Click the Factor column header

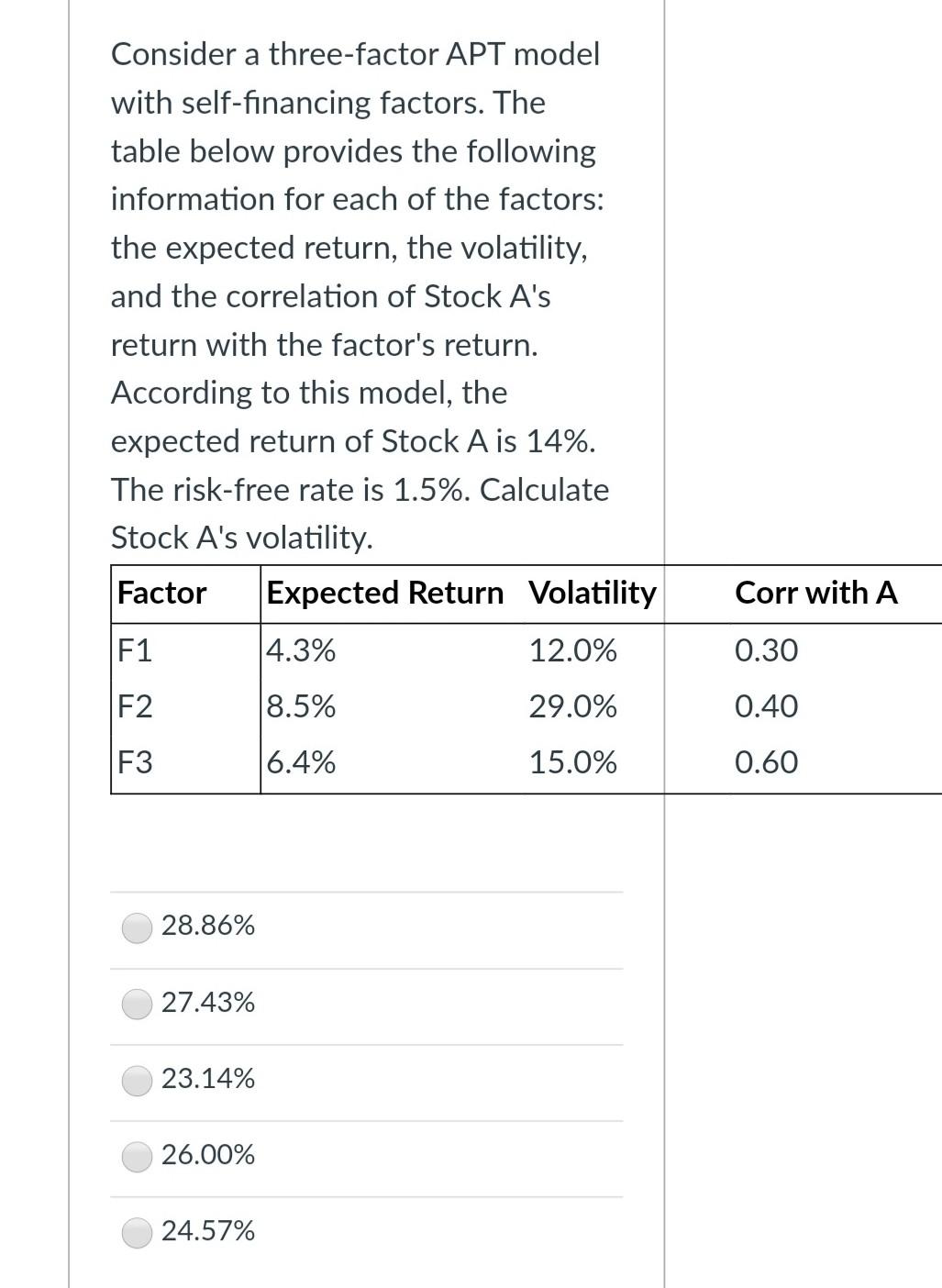click(x=161, y=593)
